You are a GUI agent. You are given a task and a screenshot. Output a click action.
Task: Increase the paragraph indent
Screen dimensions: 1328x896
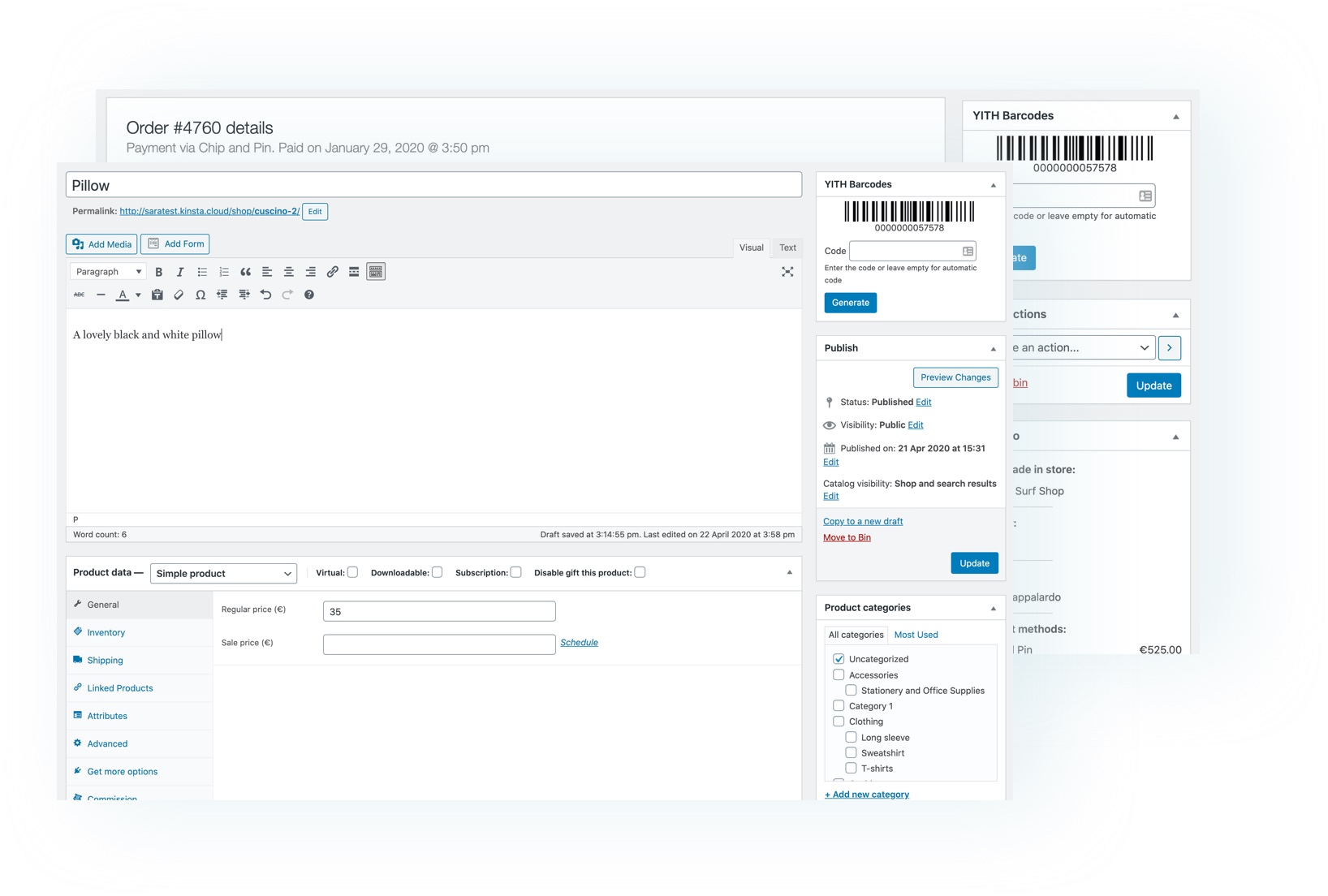[244, 295]
